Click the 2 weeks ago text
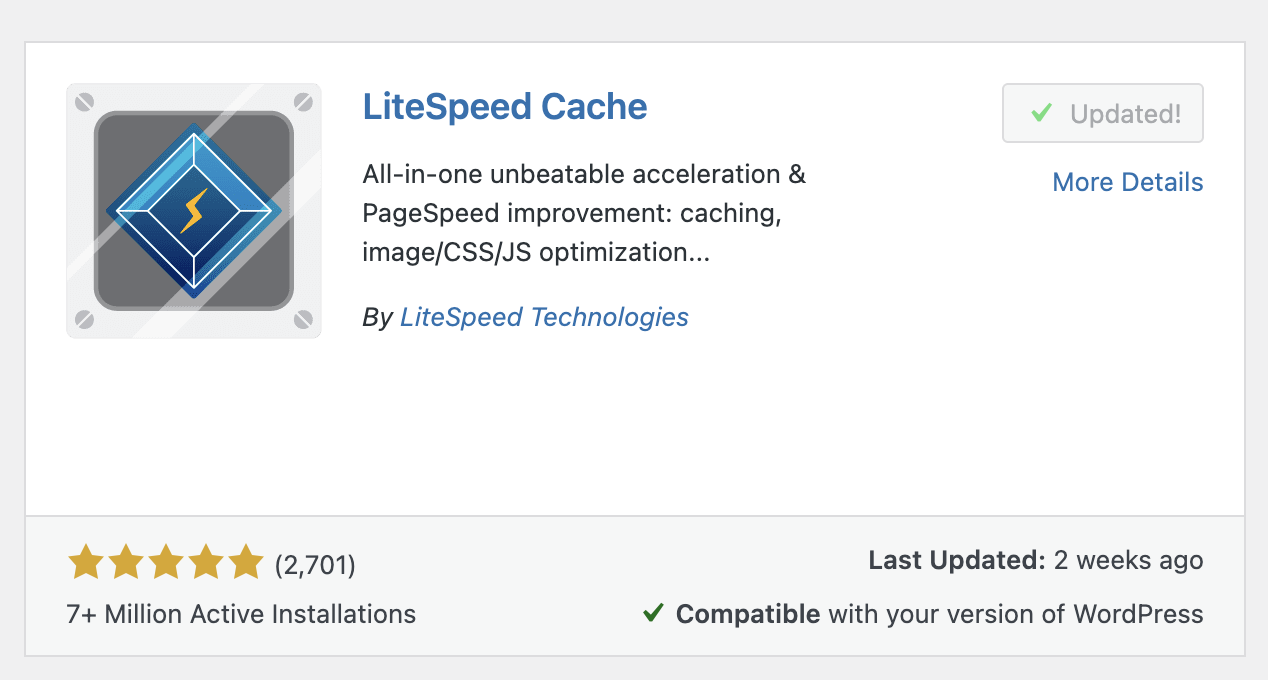 (x=1128, y=560)
